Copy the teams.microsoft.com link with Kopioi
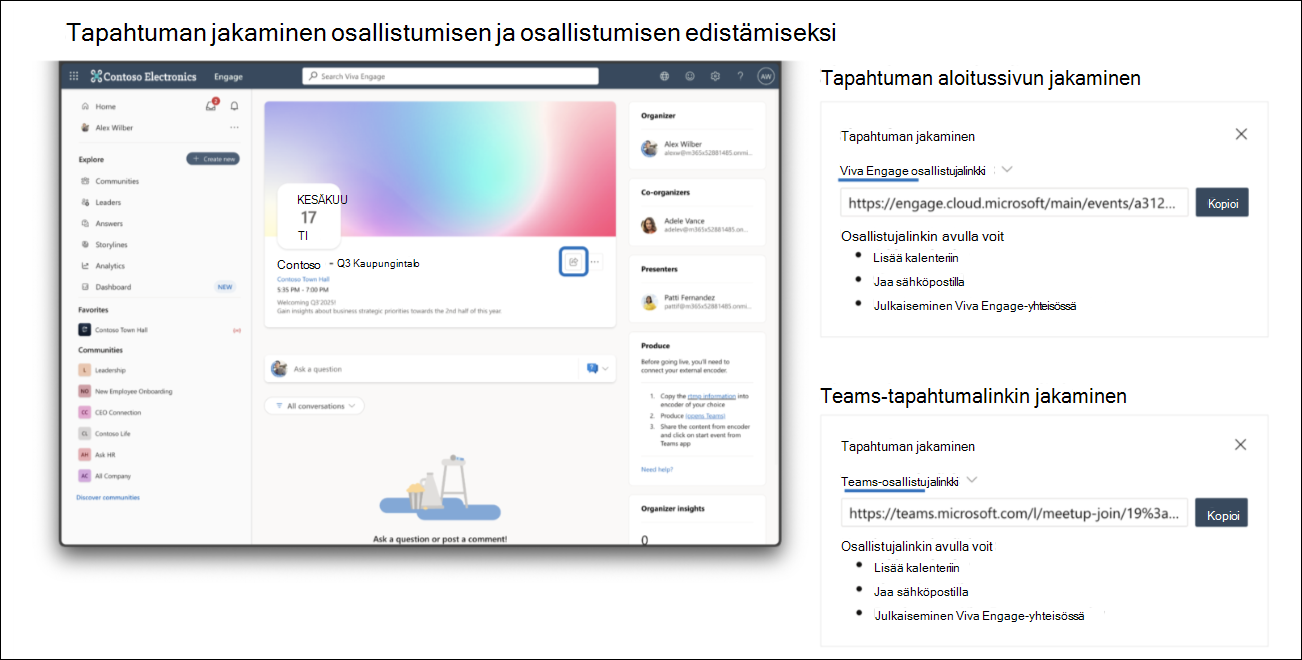1302x660 pixels. coord(1222,514)
